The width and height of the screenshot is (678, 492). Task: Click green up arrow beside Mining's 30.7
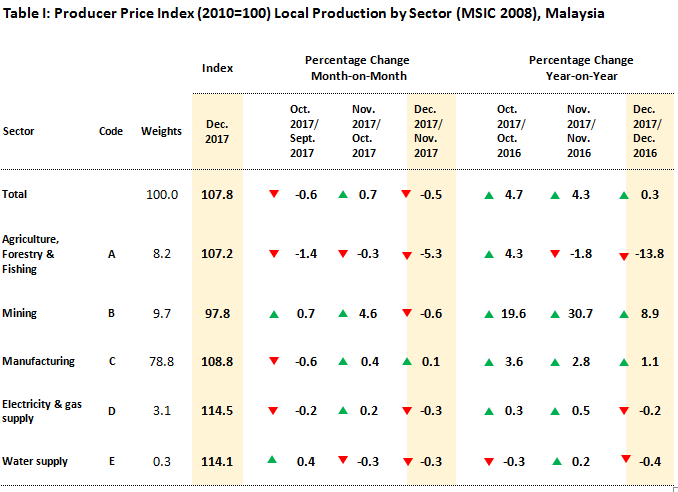pyautogui.click(x=559, y=314)
